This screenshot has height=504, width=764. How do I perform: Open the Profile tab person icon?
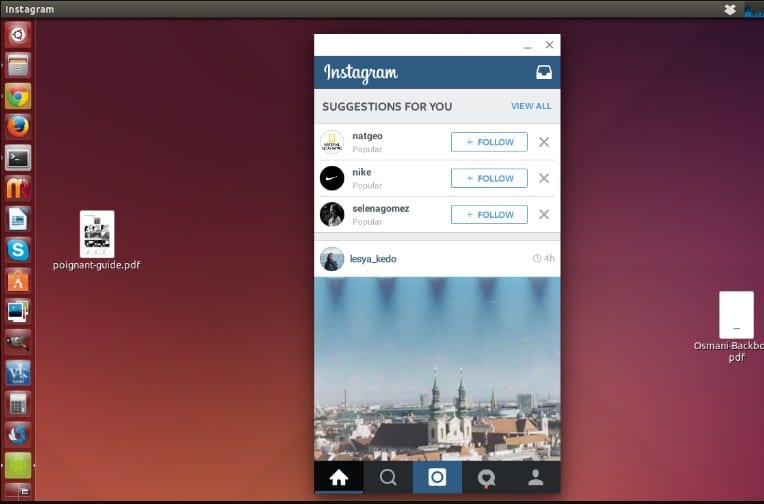pos(536,477)
